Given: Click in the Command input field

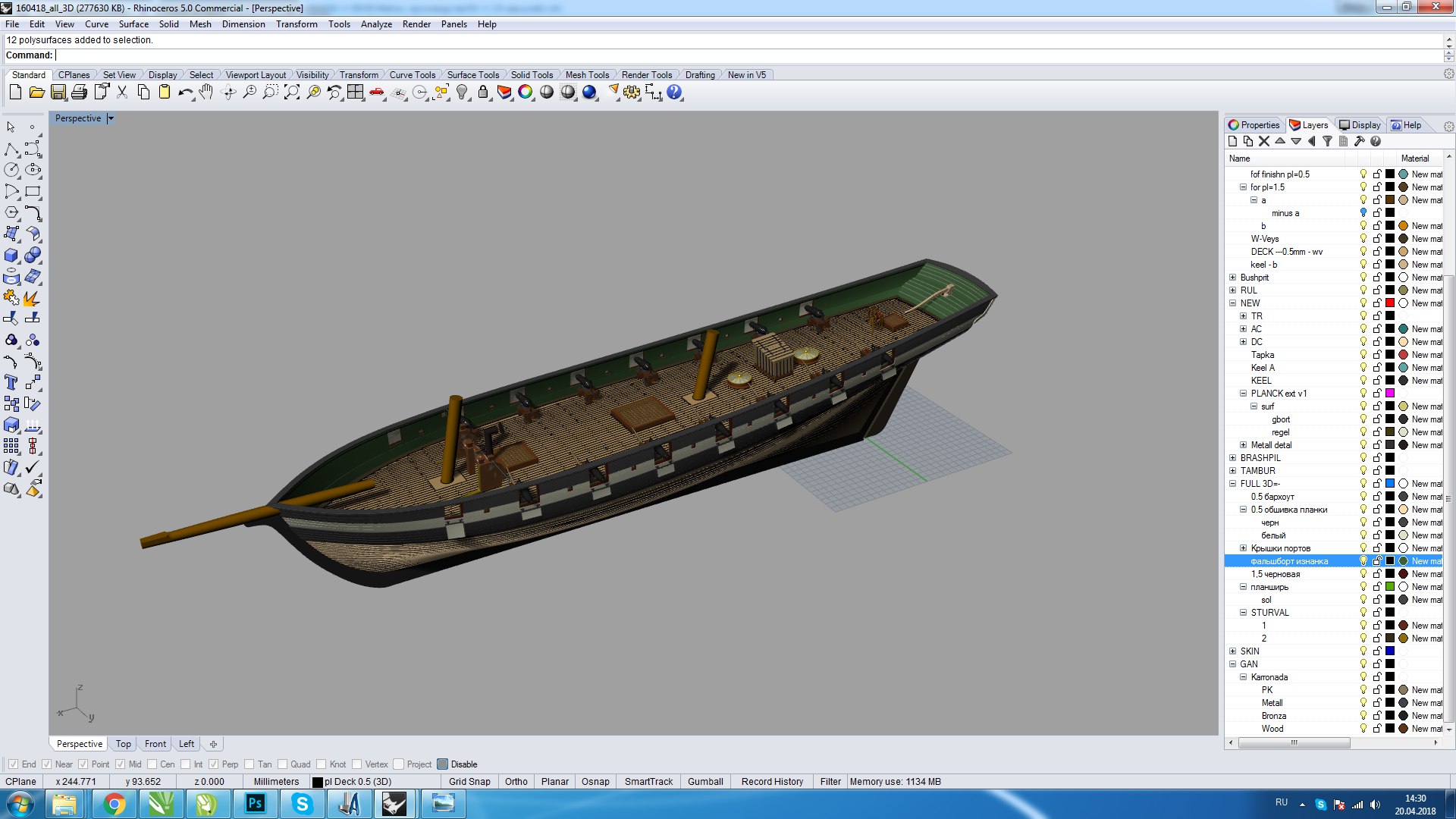Looking at the screenshot, I should pyautogui.click(x=747, y=55).
